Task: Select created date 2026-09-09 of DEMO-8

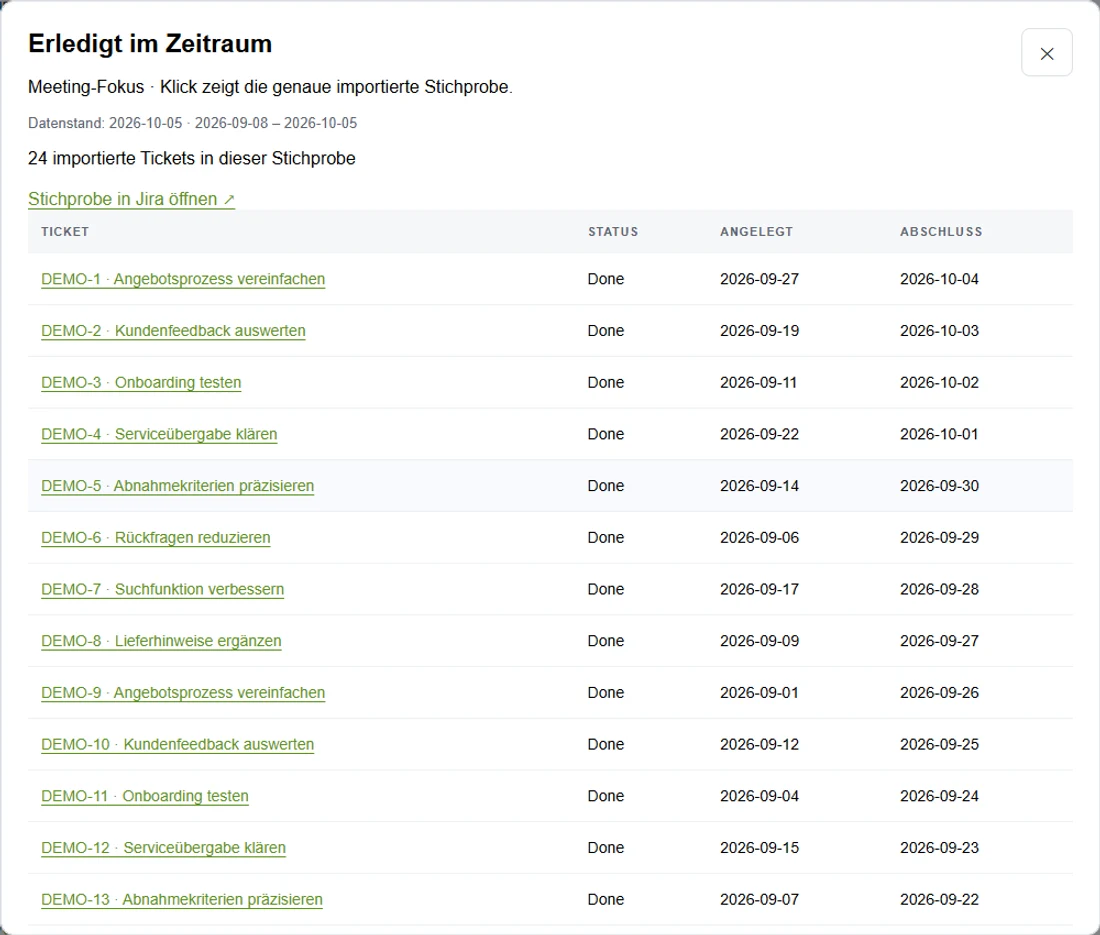Action: point(759,641)
